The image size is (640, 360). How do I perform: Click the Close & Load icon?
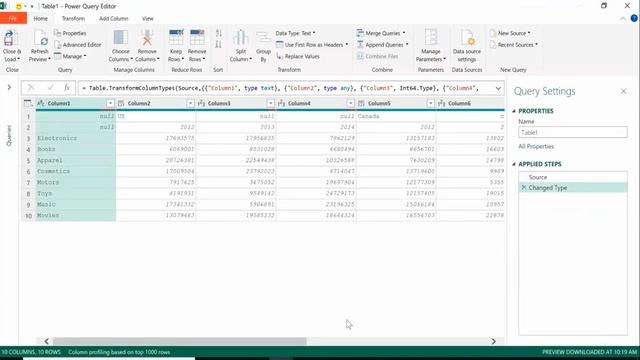point(10,39)
